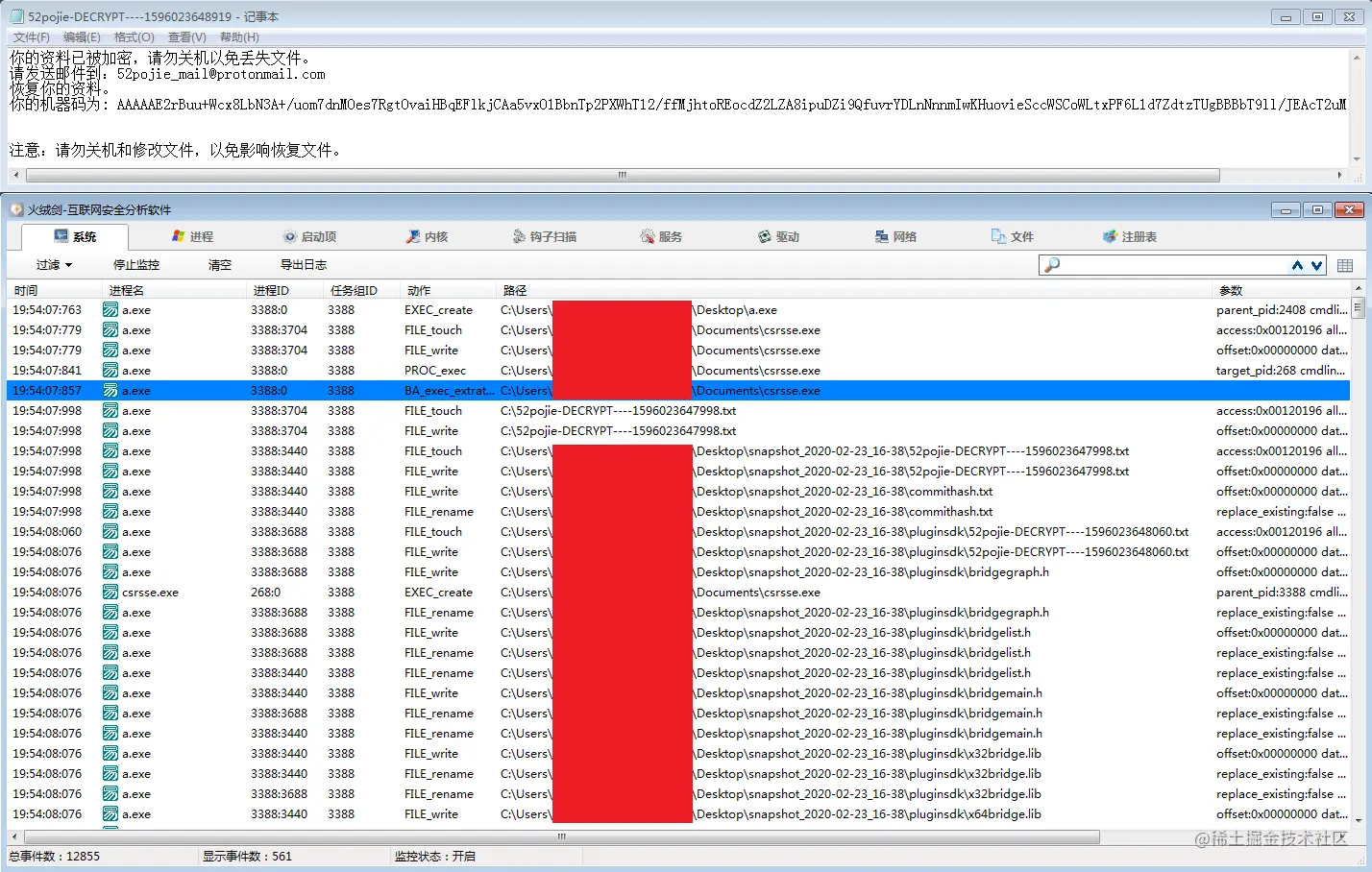Click the Notepad horizontal scrollbar

coord(623,176)
